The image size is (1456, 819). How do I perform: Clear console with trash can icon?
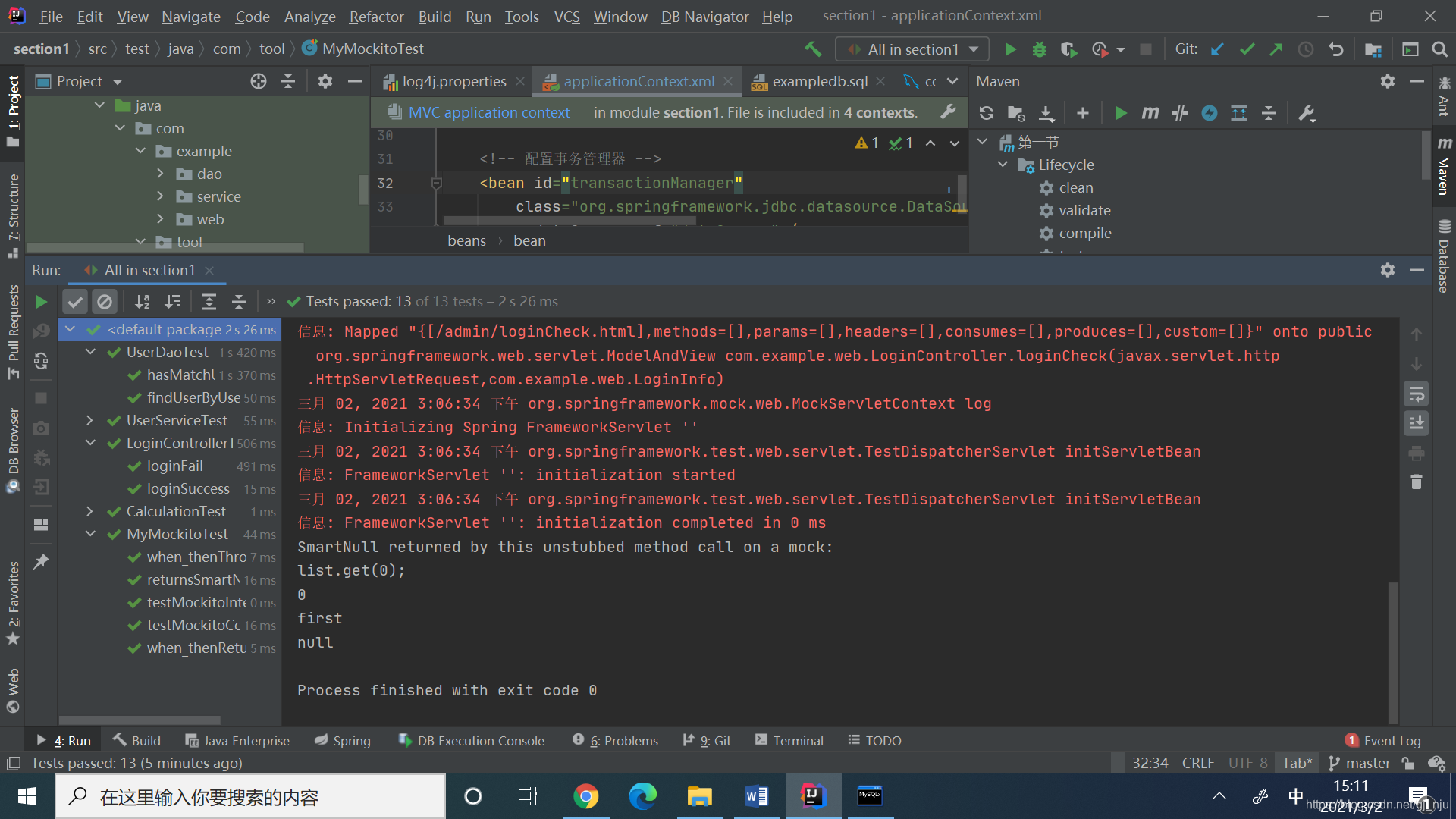tap(1416, 482)
